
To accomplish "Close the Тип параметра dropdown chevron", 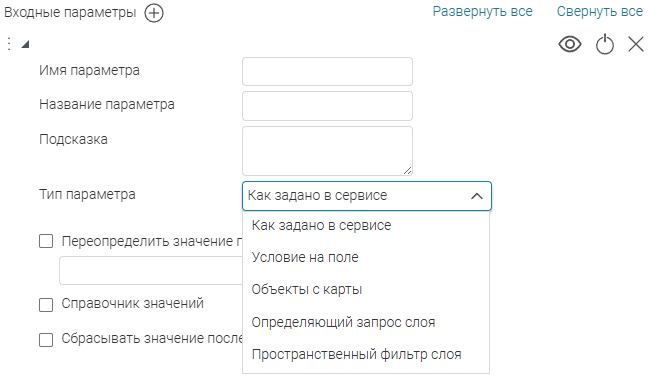I will (x=477, y=196).
